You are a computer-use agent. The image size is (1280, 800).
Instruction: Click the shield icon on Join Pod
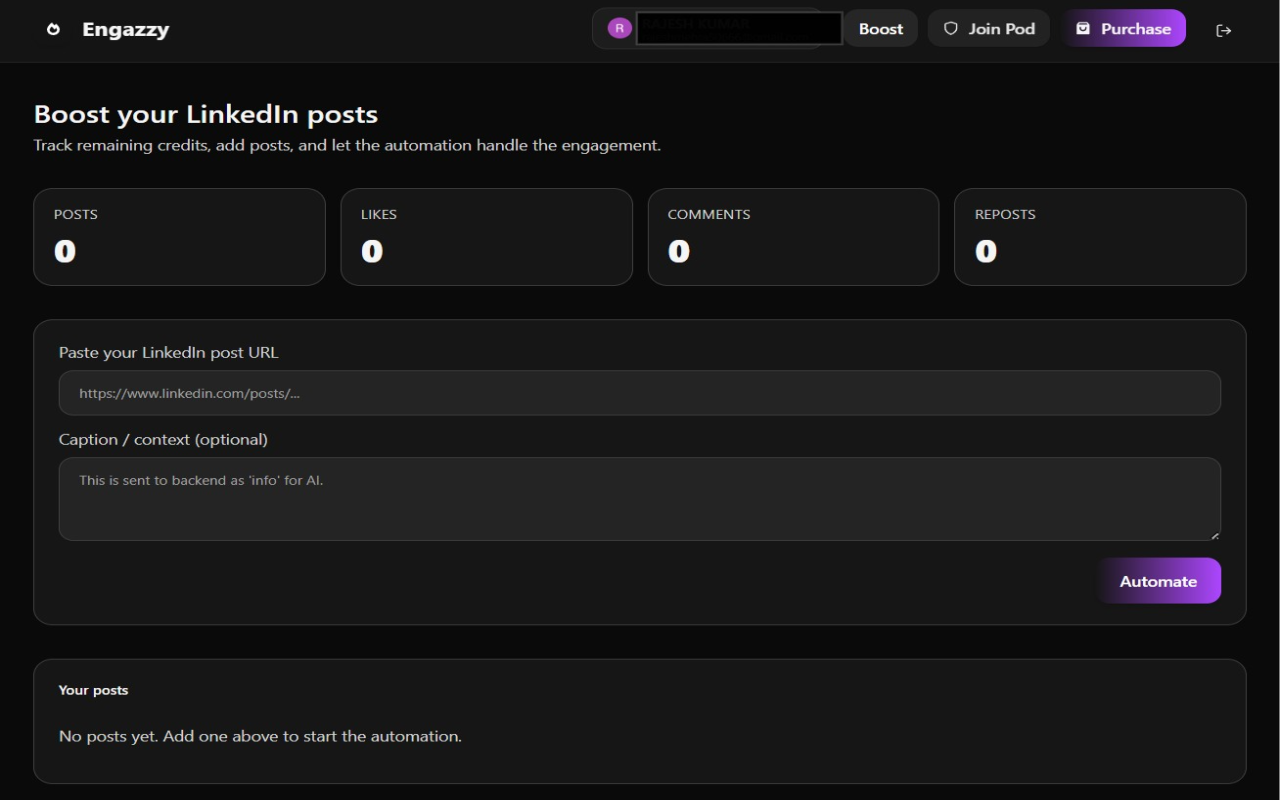tap(951, 29)
